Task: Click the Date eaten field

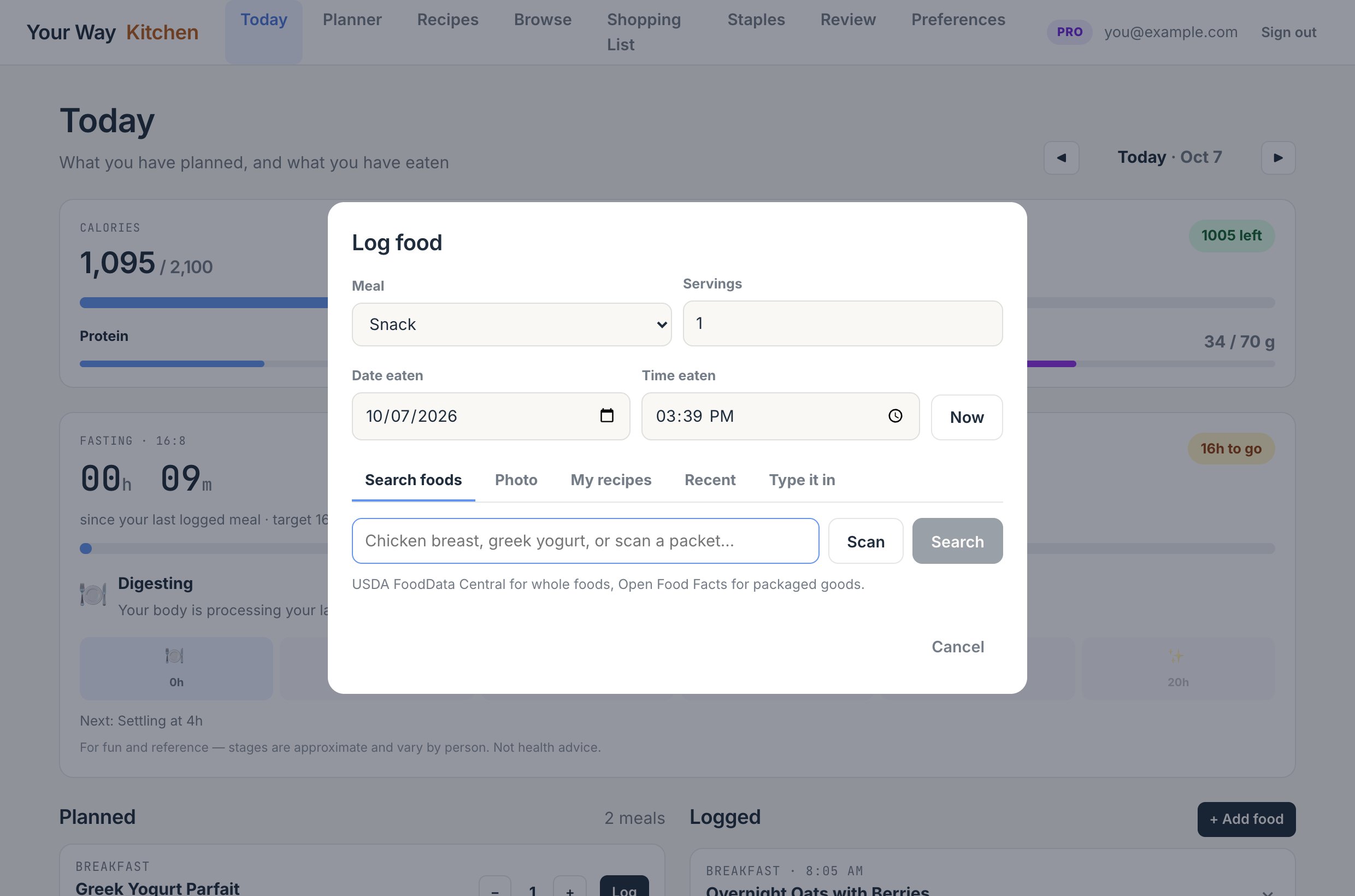Action: pyautogui.click(x=491, y=416)
